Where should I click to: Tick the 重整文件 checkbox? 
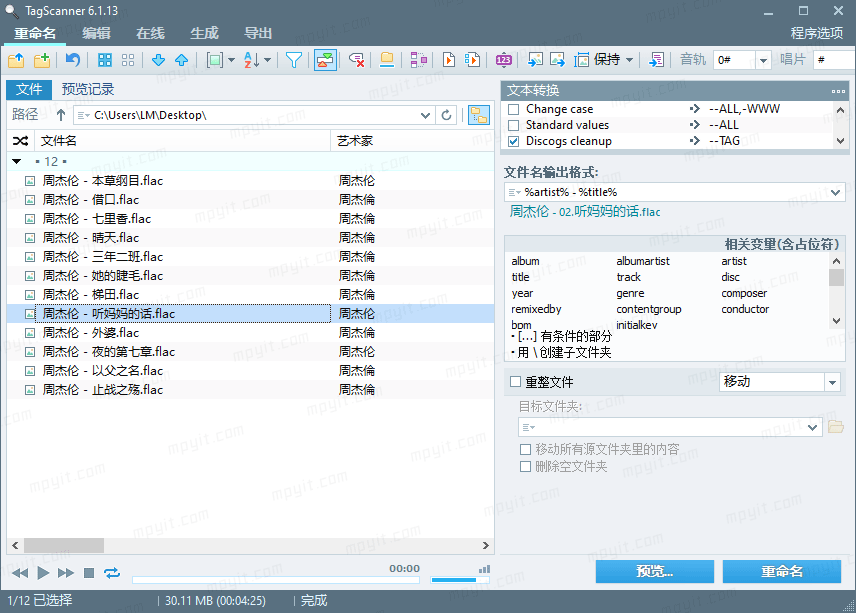515,382
